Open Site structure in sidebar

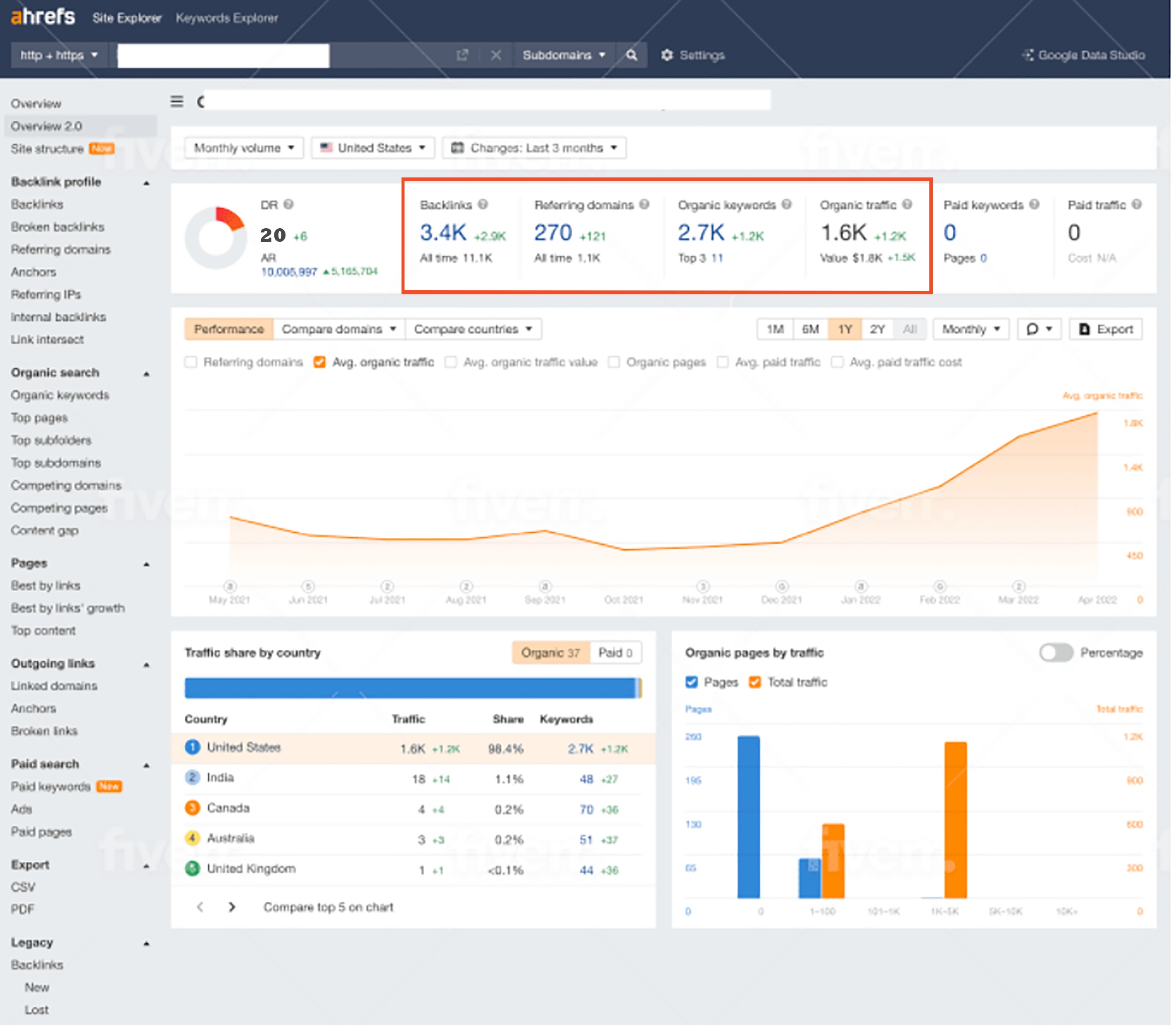[x=47, y=149]
